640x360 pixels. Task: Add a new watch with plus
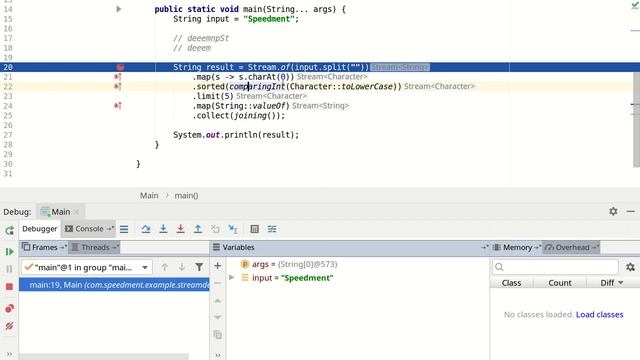click(x=218, y=266)
